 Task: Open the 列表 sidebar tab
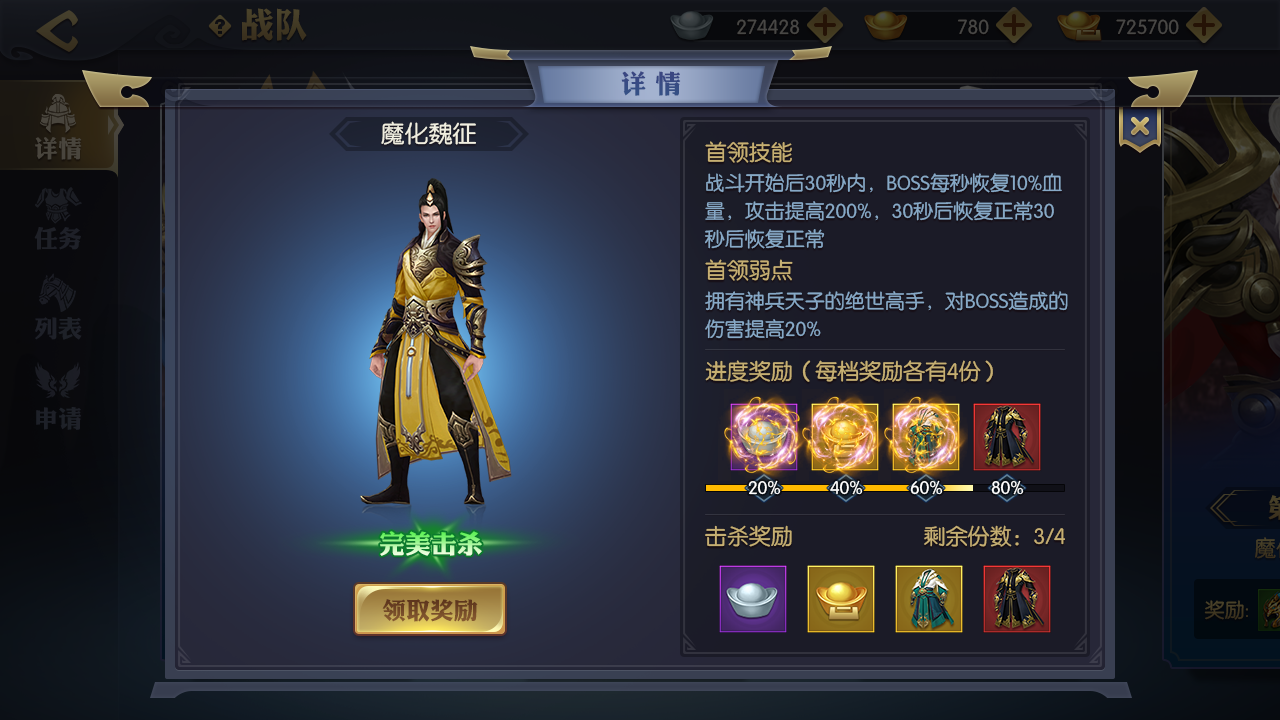(x=58, y=308)
